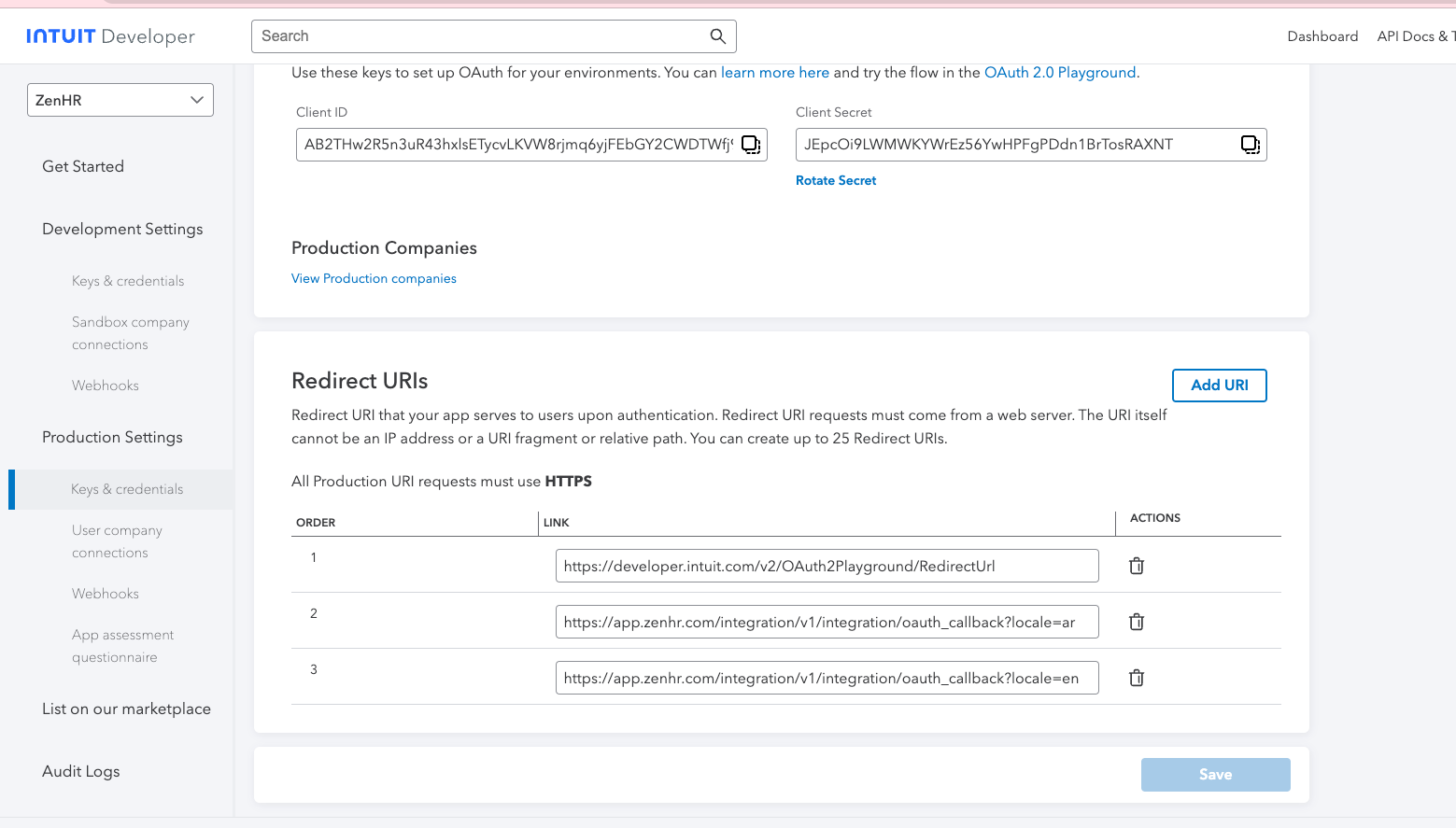The image size is (1456, 828).
Task: Open App assessment questionnaire
Action: [123, 646]
